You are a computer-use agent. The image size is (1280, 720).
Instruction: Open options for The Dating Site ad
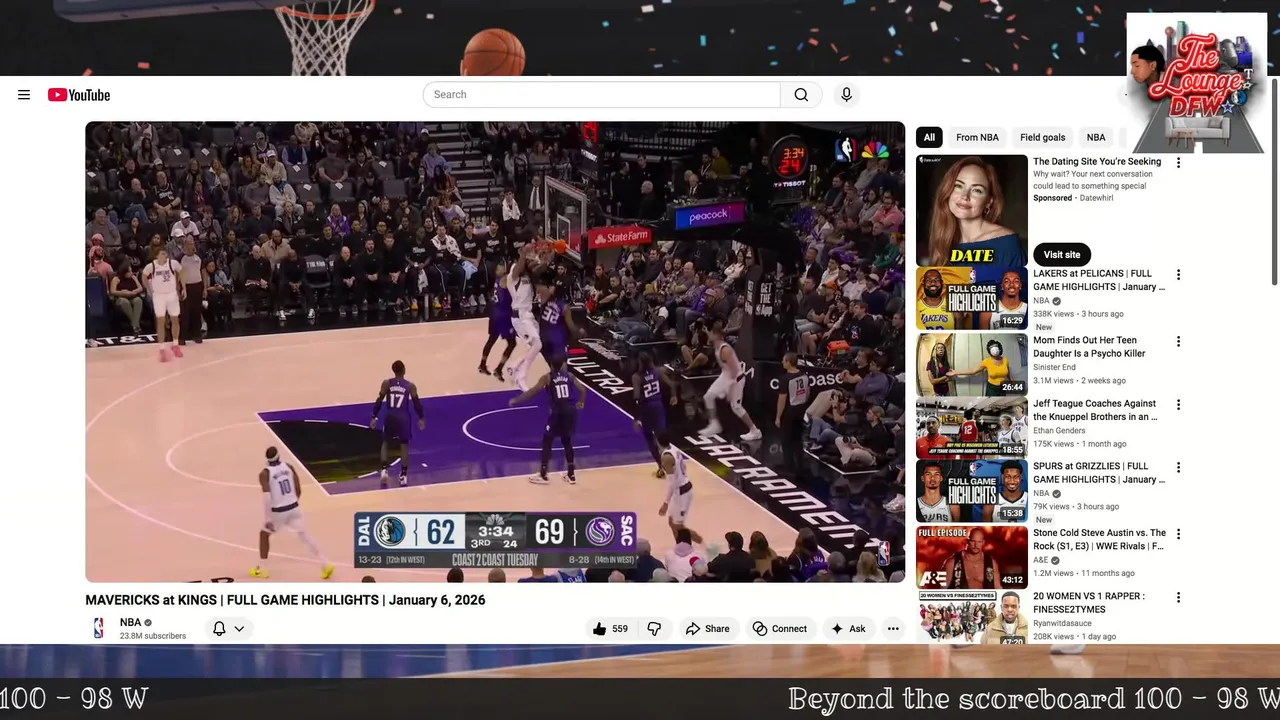tap(1178, 163)
